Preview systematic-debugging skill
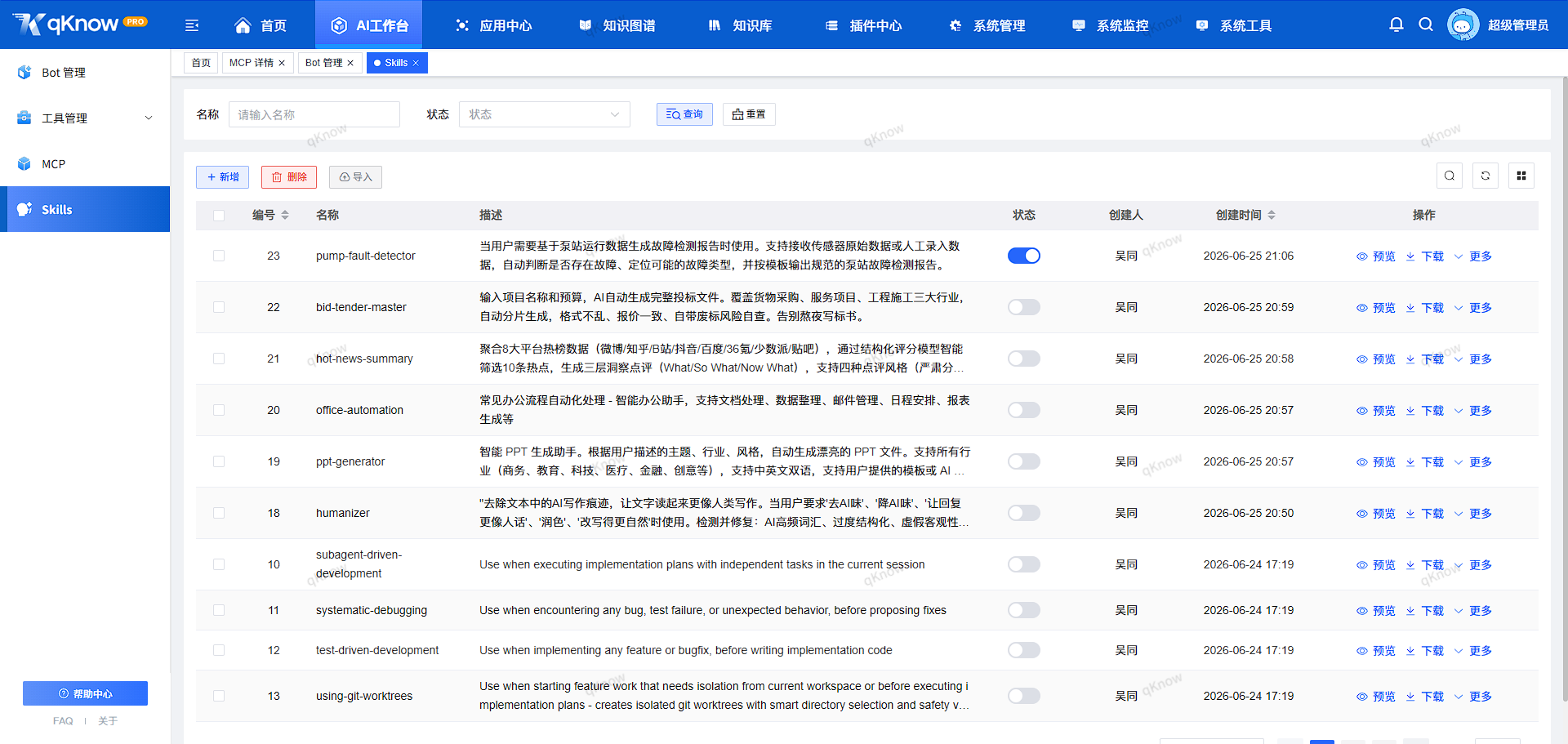The image size is (1568, 744). point(1376,611)
